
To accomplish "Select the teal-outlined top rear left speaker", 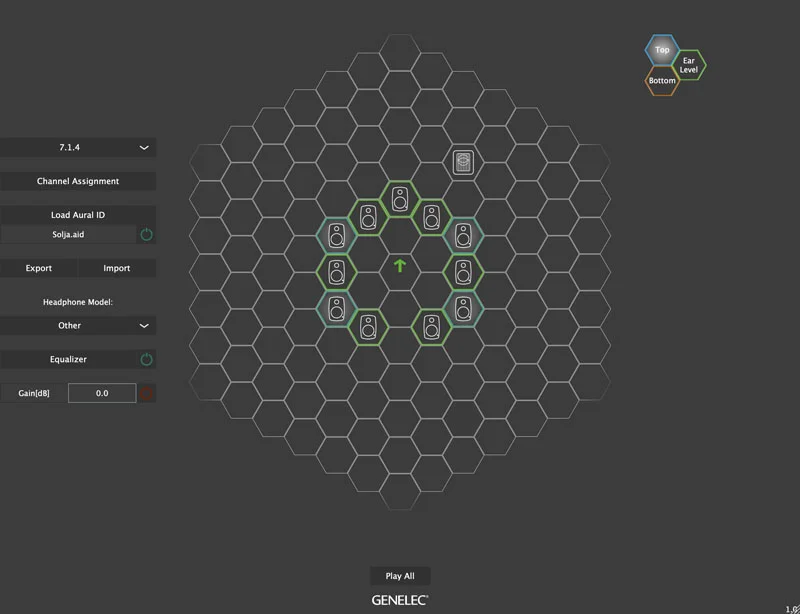I will [336, 309].
